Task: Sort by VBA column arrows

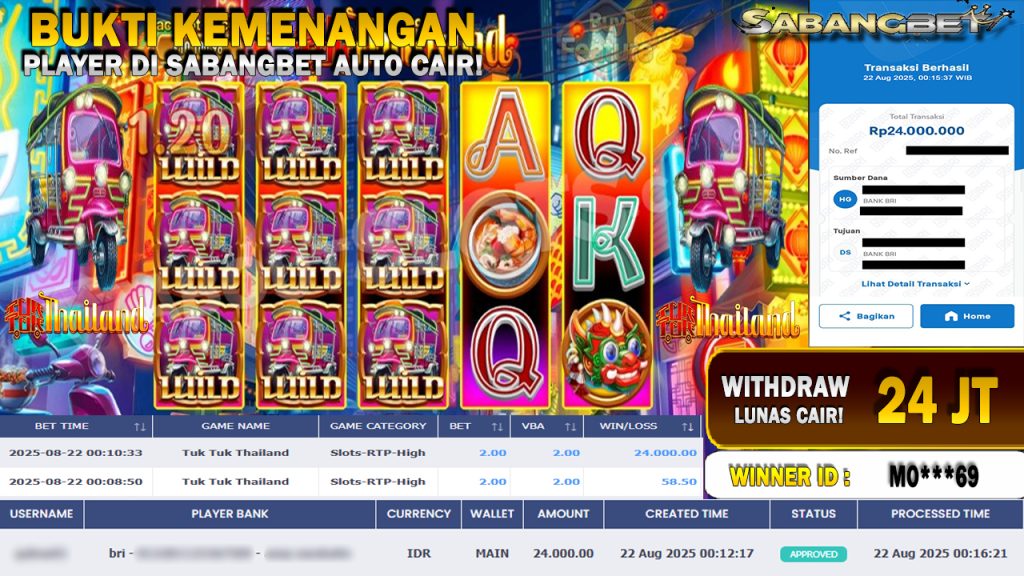Action: tap(570, 426)
